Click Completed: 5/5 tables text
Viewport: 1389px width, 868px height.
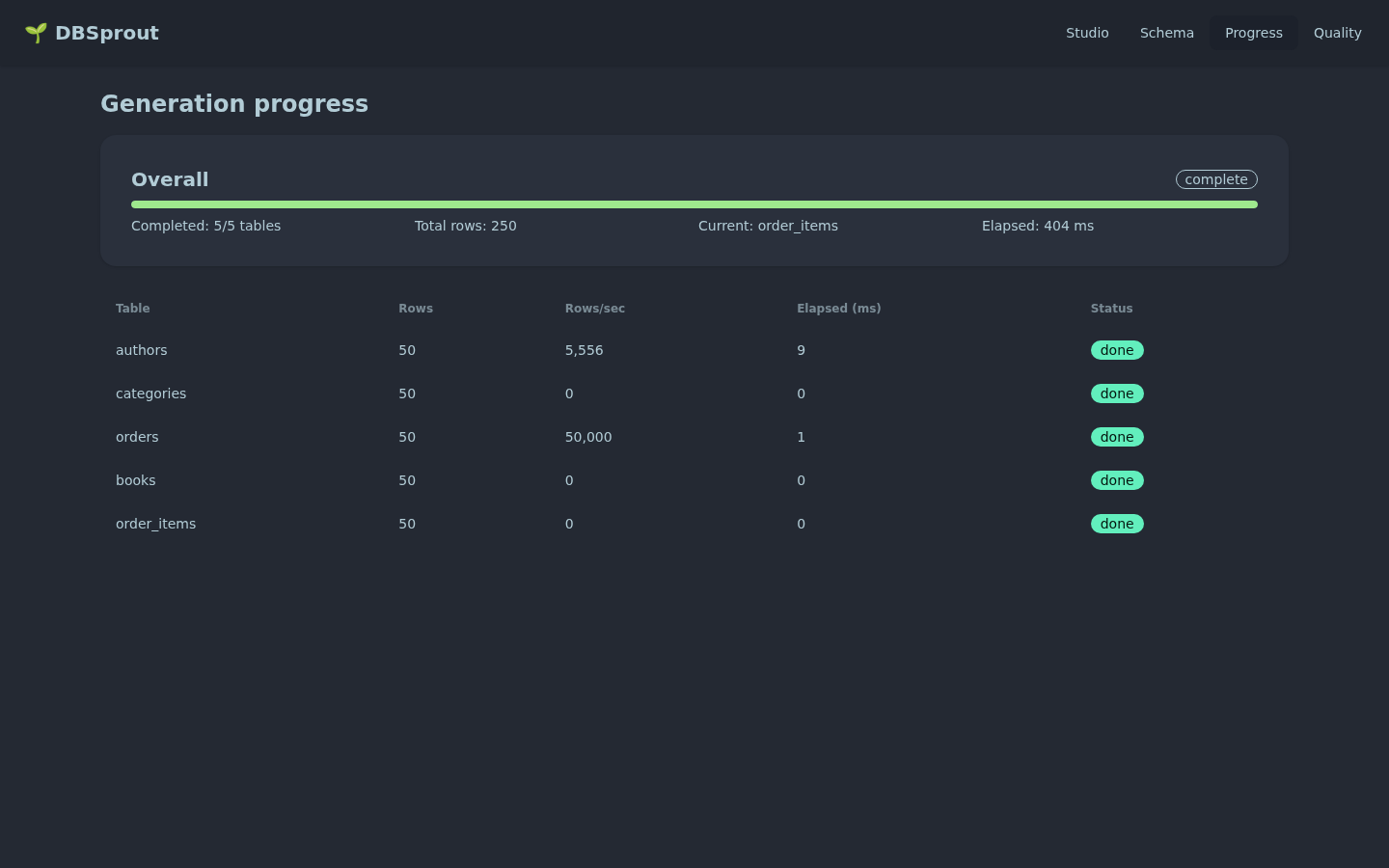(205, 226)
